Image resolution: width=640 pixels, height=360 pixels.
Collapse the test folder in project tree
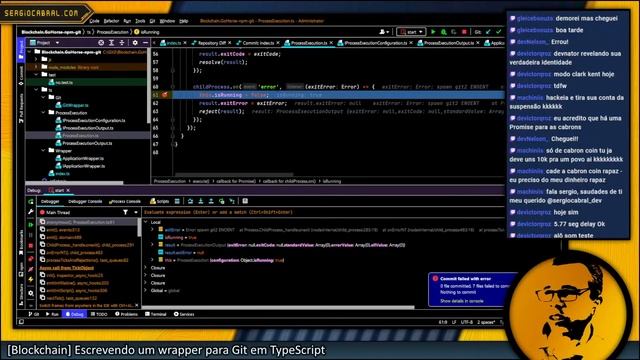click(36, 75)
